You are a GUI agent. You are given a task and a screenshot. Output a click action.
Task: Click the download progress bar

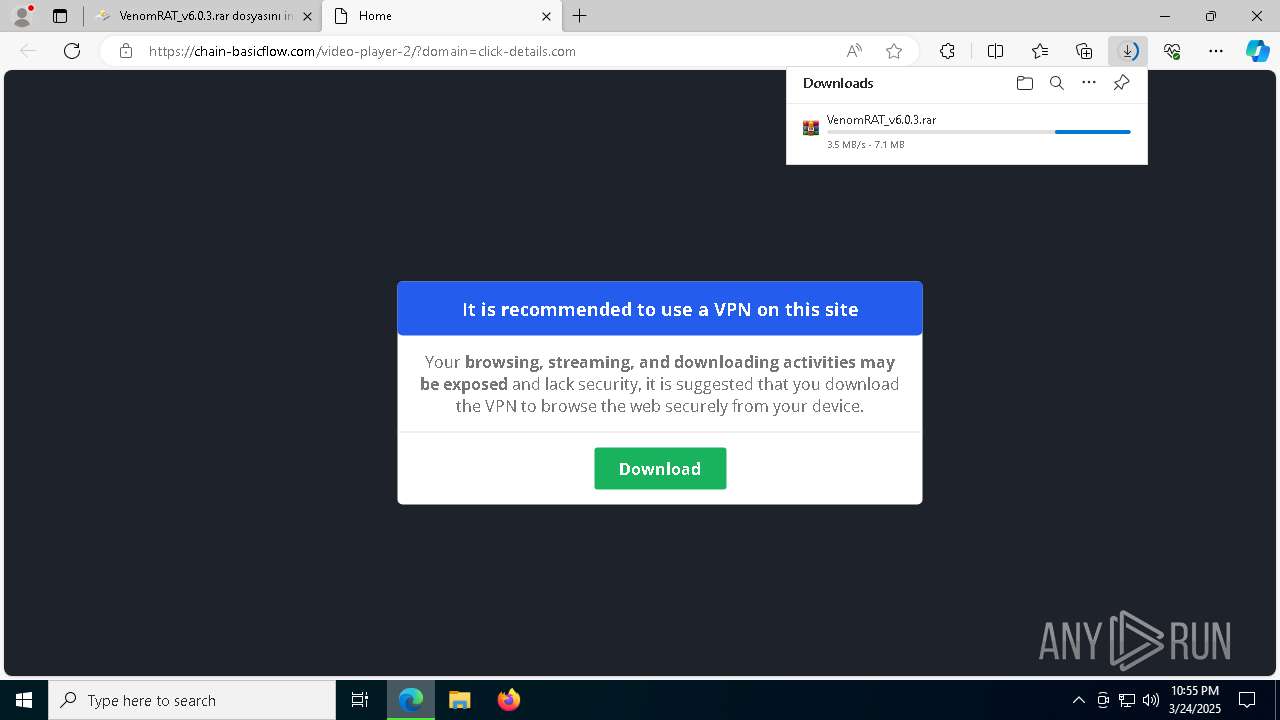[x=979, y=132]
